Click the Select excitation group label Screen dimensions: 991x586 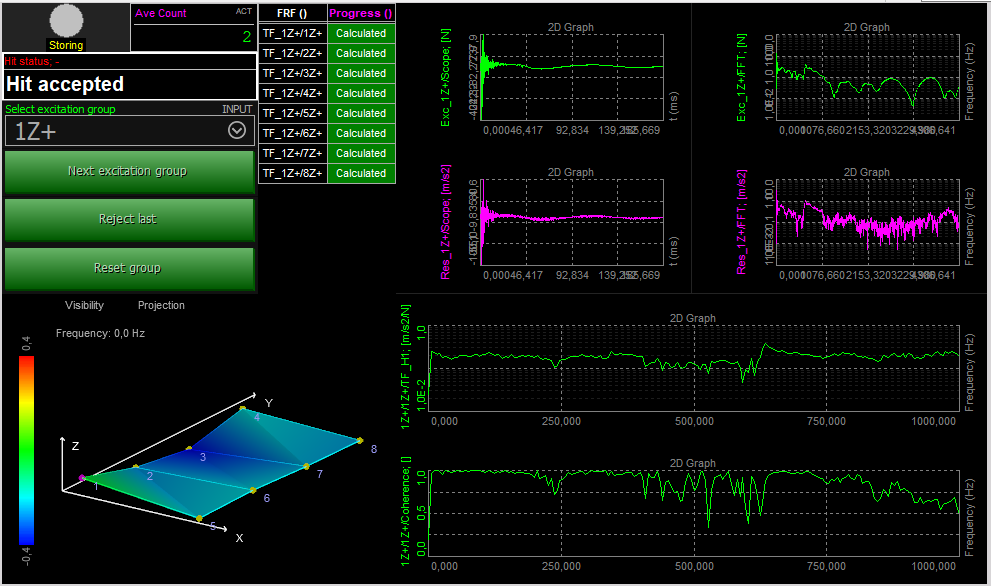click(61, 109)
